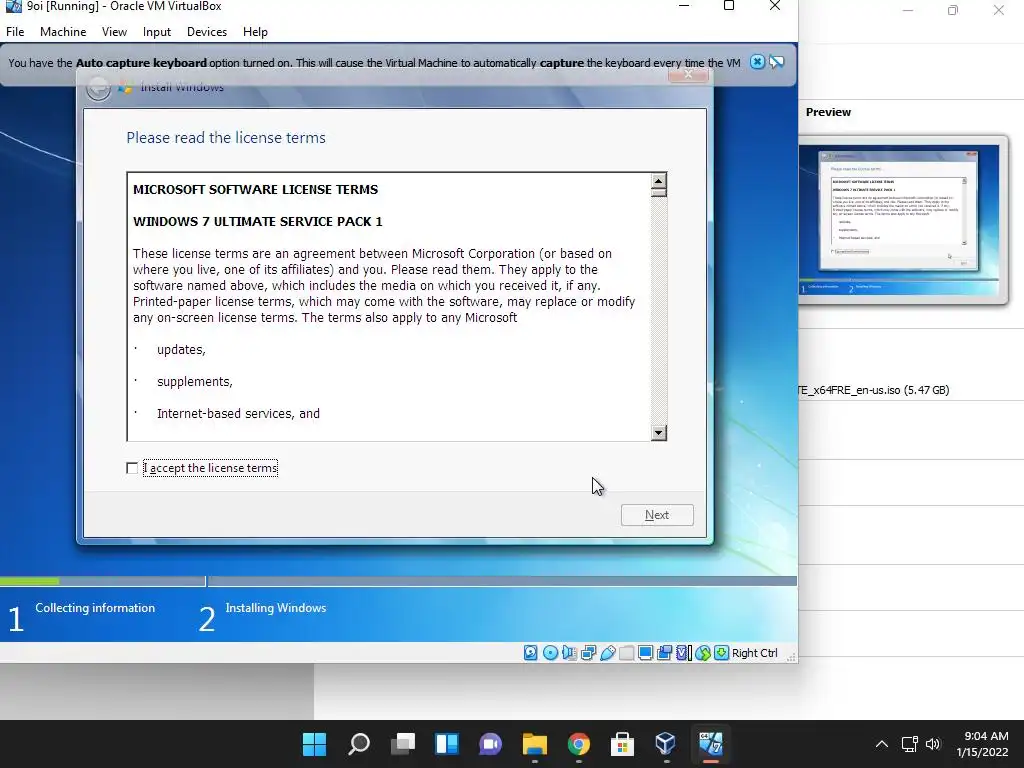
Task: Show hidden system tray icons
Action: pos(882,744)
